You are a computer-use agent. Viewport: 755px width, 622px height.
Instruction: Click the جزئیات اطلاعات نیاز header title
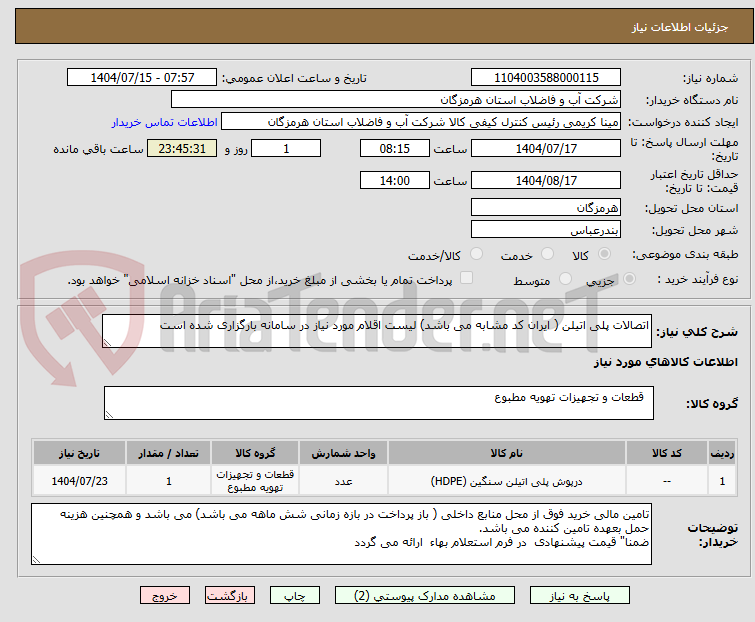(x=680, y=27)
